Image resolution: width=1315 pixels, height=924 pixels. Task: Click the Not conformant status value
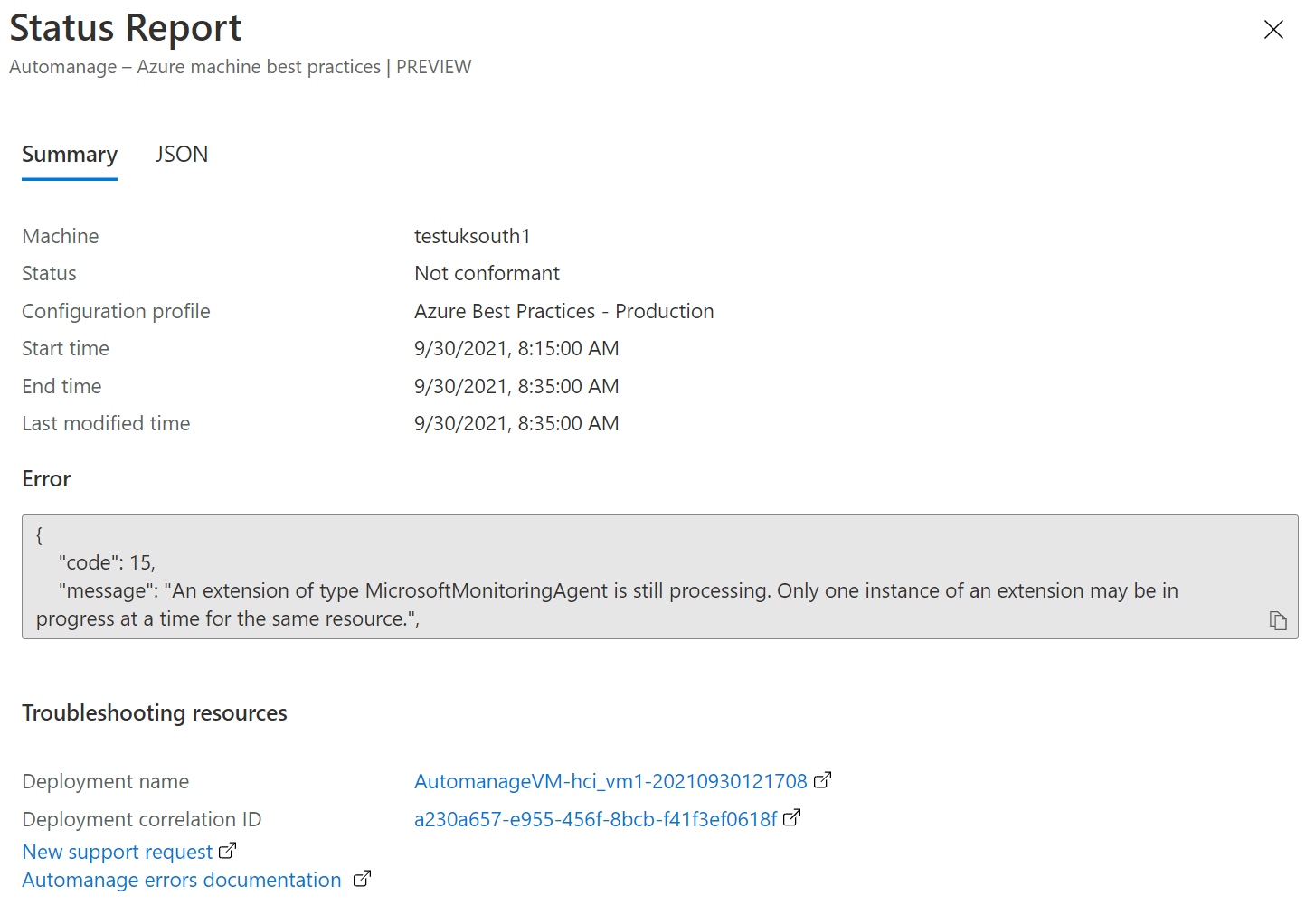(487, 273)
